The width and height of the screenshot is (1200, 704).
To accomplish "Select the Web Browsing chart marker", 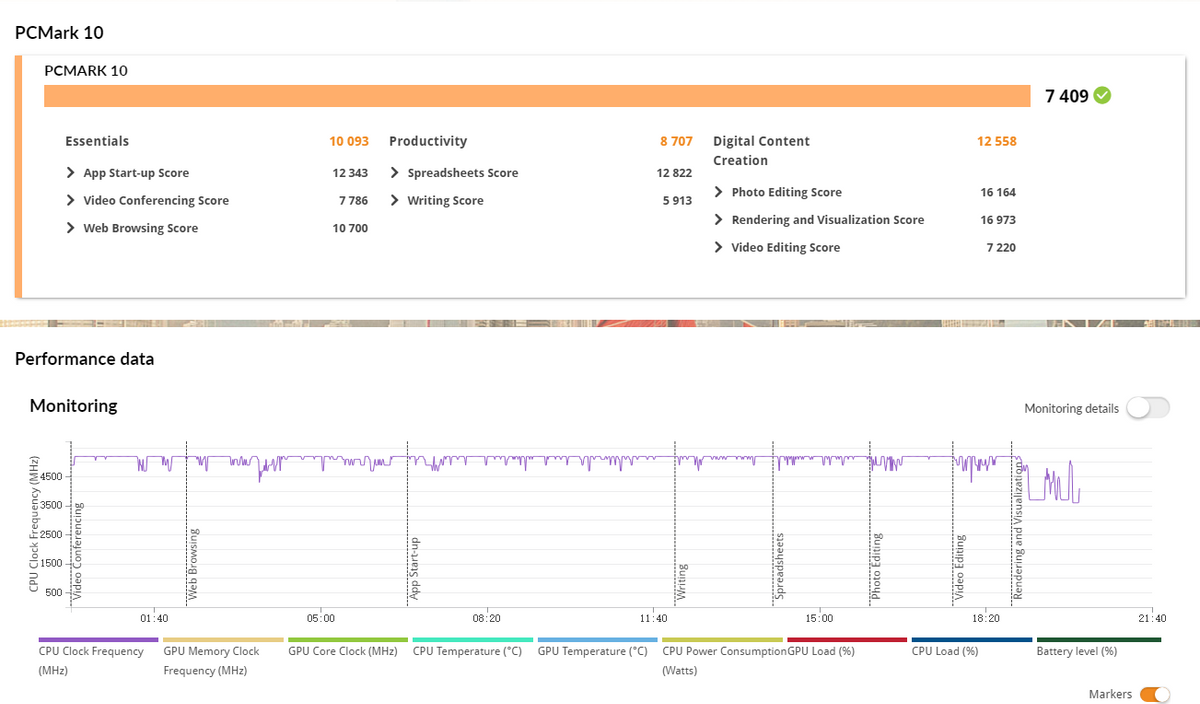I will point(194,564).
